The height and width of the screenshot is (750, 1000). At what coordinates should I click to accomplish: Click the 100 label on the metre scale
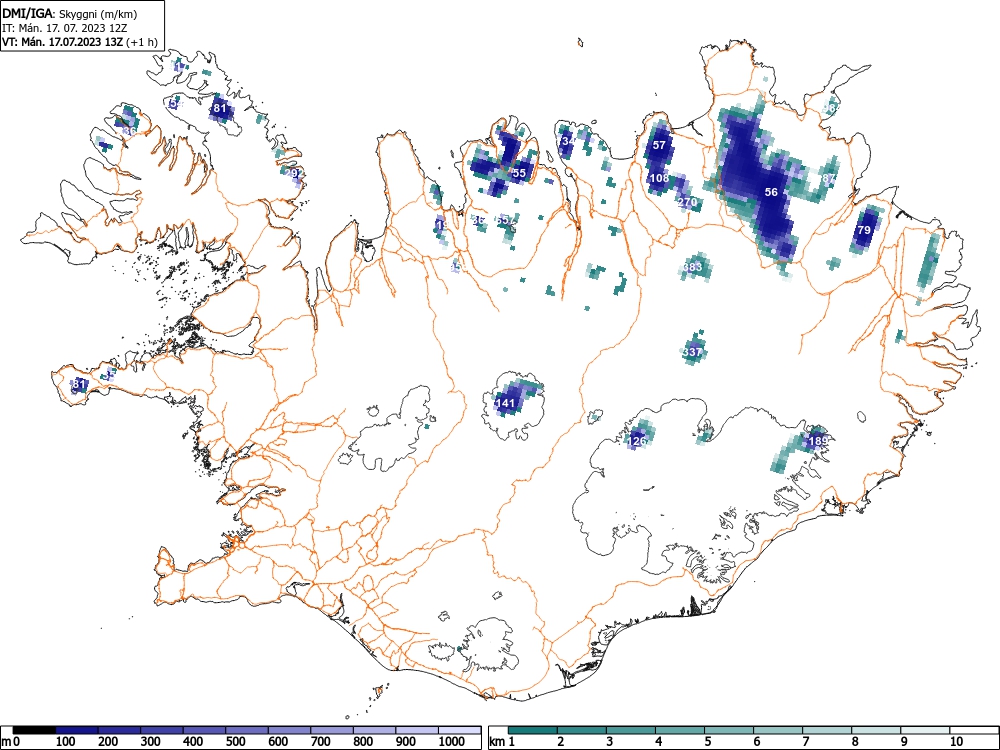(x=66, y=742)
